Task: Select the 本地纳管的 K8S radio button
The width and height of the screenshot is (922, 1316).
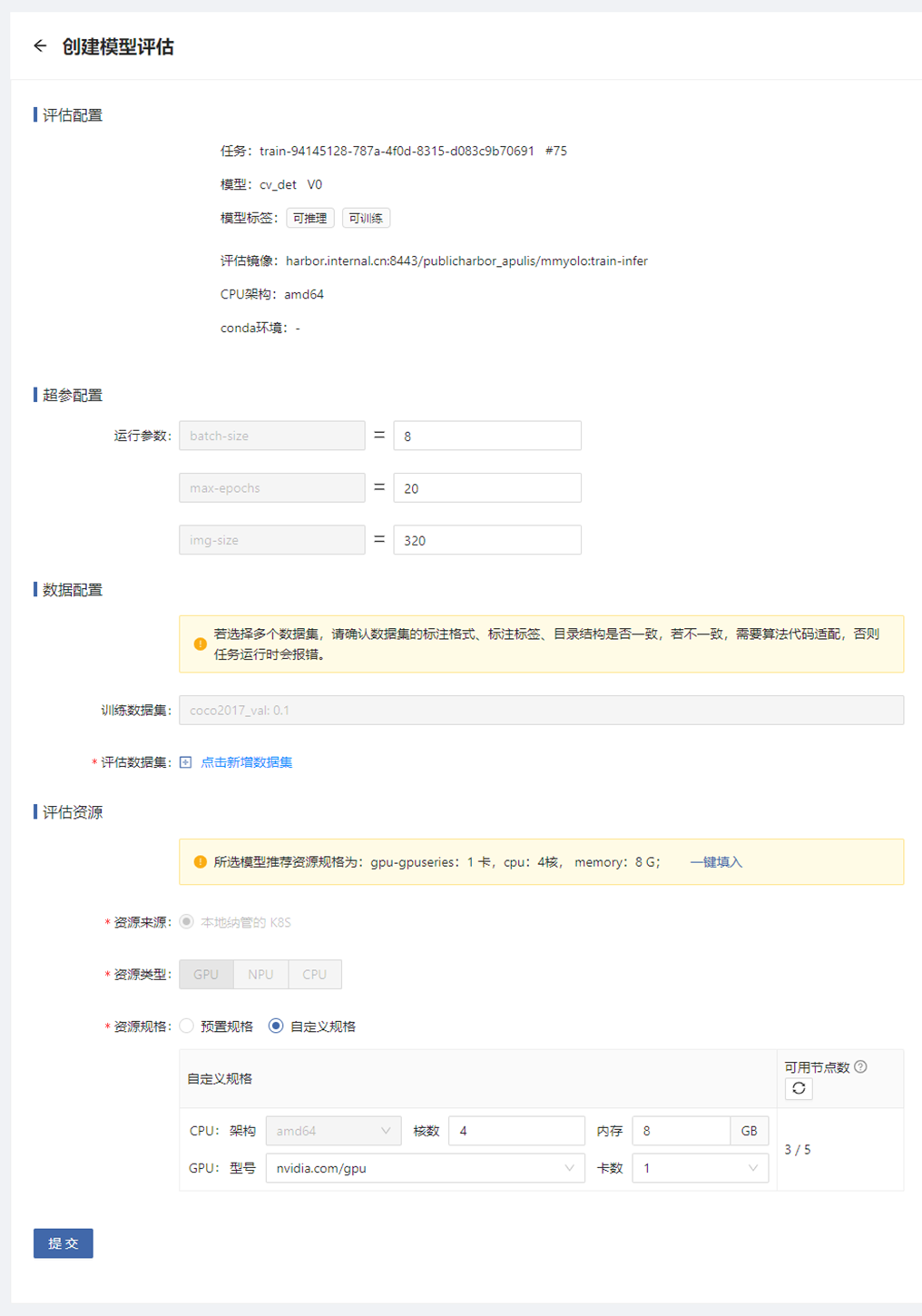Action: 187,922
